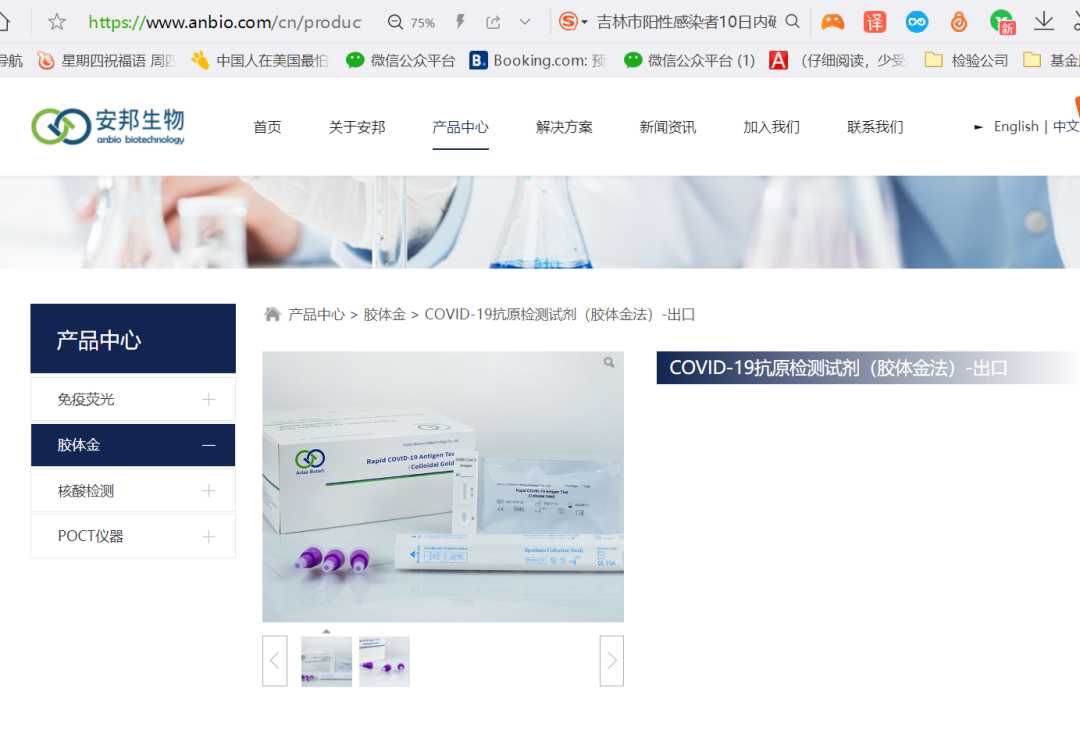Viewport: 1080px width, 741px height.
Task: Click the browser download arrow icon
Action: [1044, 21]
